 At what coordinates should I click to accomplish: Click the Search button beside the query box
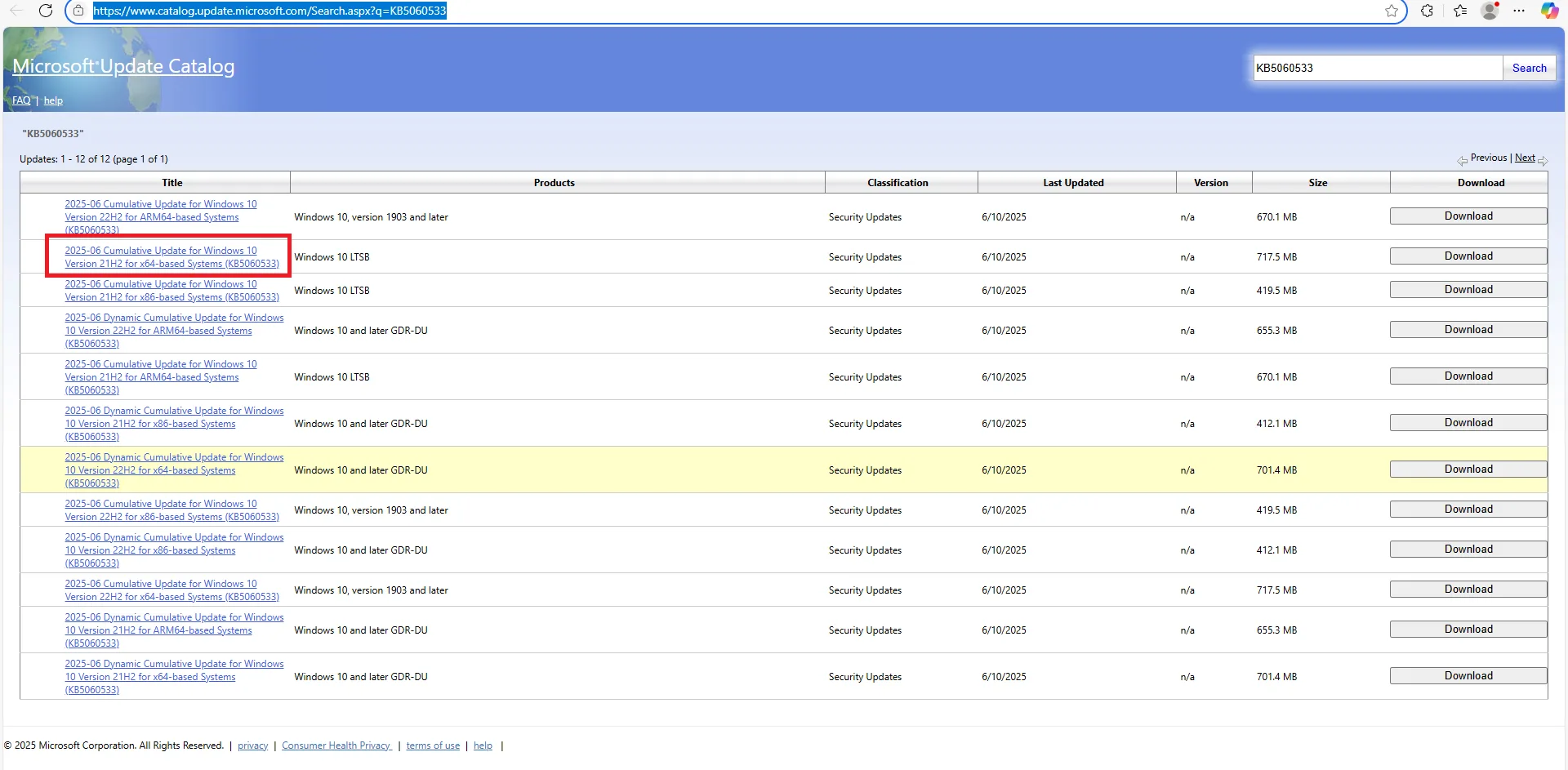[x=1529, y=68]
